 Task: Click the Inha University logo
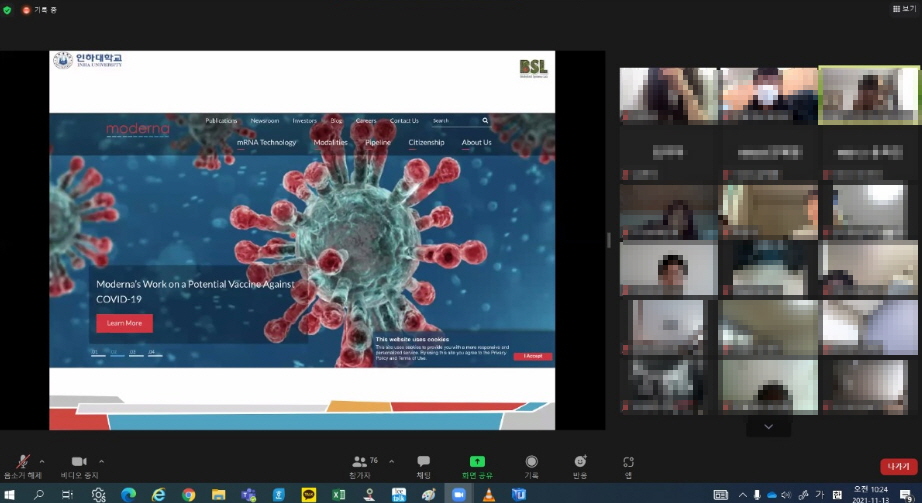pyautogui.click(x=88, y=61)
